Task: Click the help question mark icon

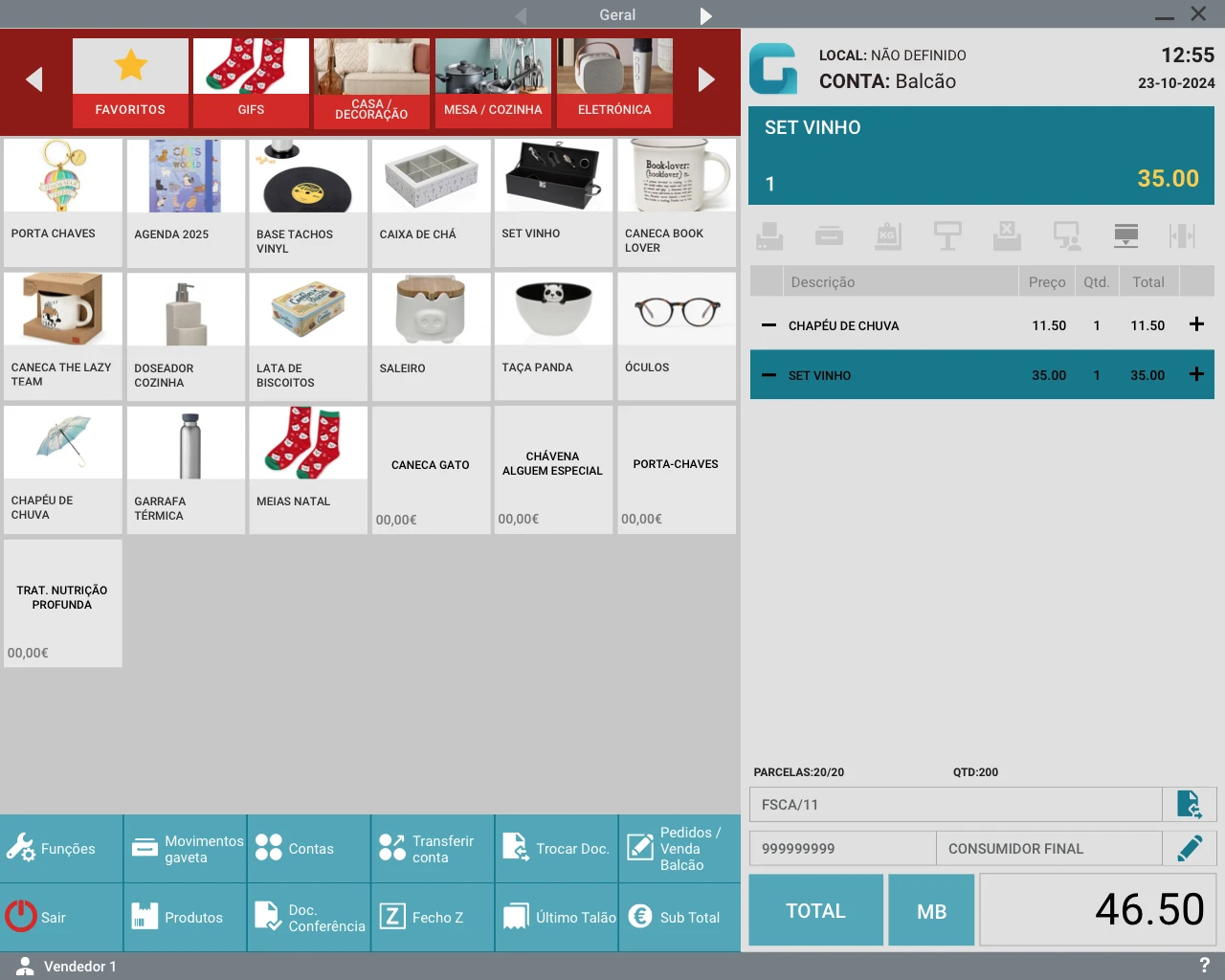Action: (1204, 966)
